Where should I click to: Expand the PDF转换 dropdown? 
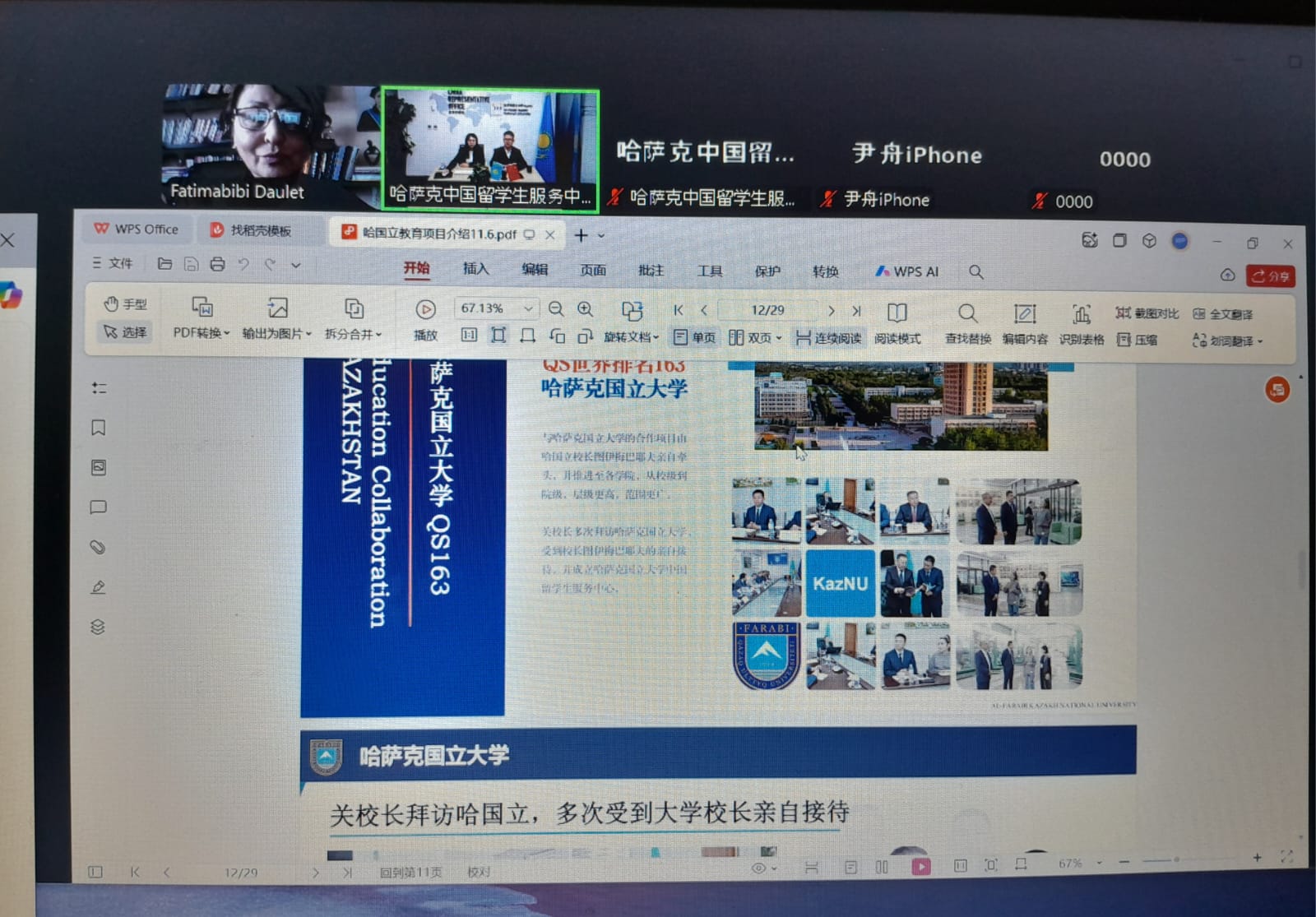(202, 333)
